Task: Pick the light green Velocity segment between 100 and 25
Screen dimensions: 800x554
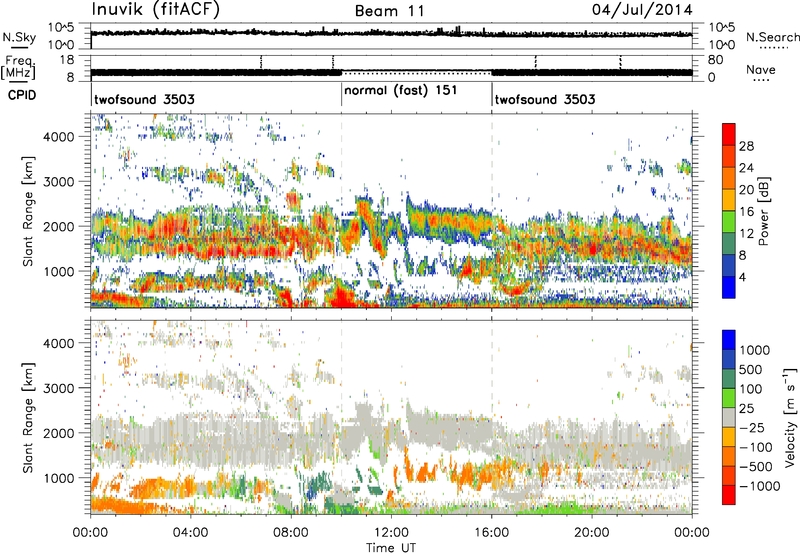Action: [729, 399]
